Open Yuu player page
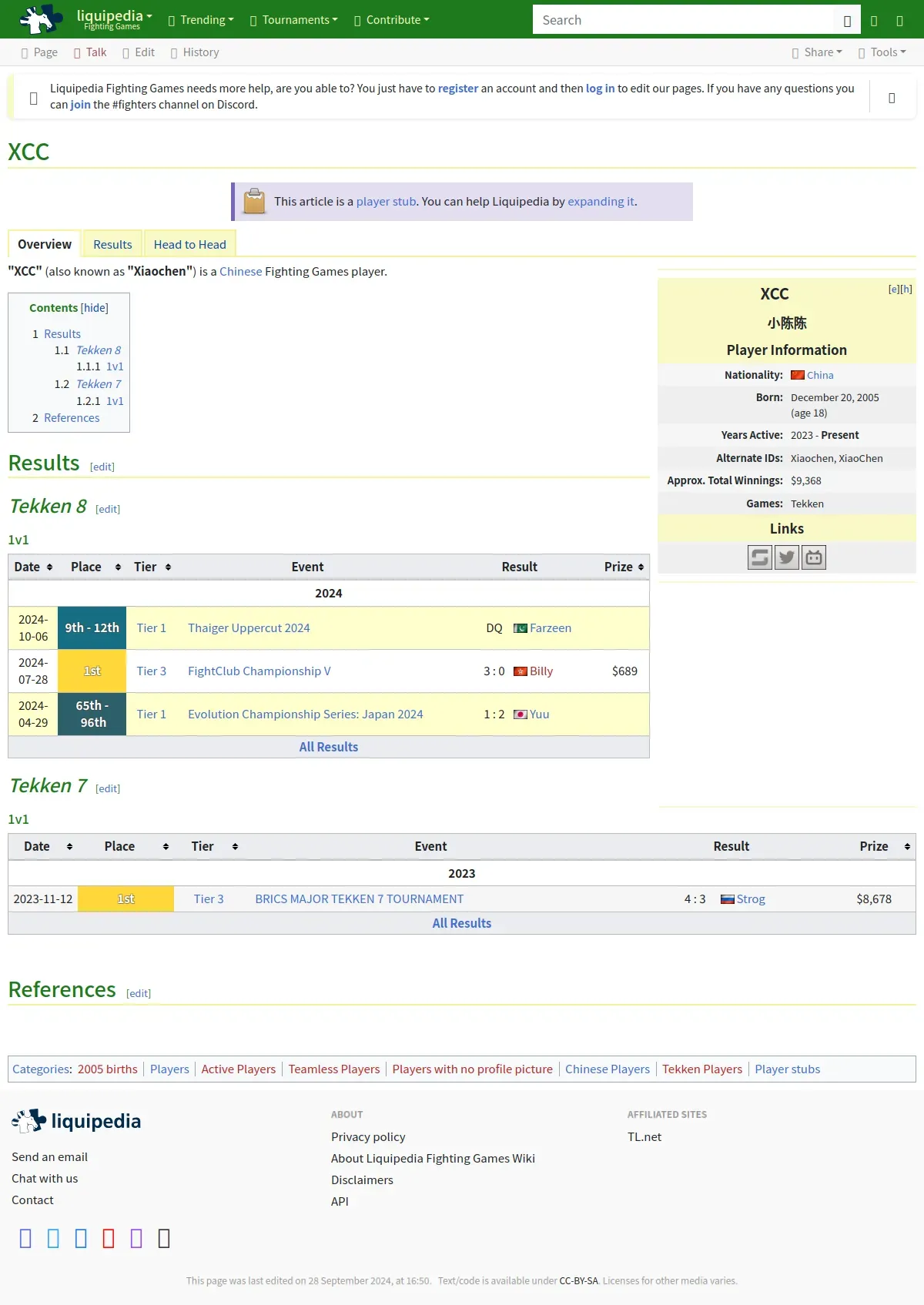 point(540,714)
